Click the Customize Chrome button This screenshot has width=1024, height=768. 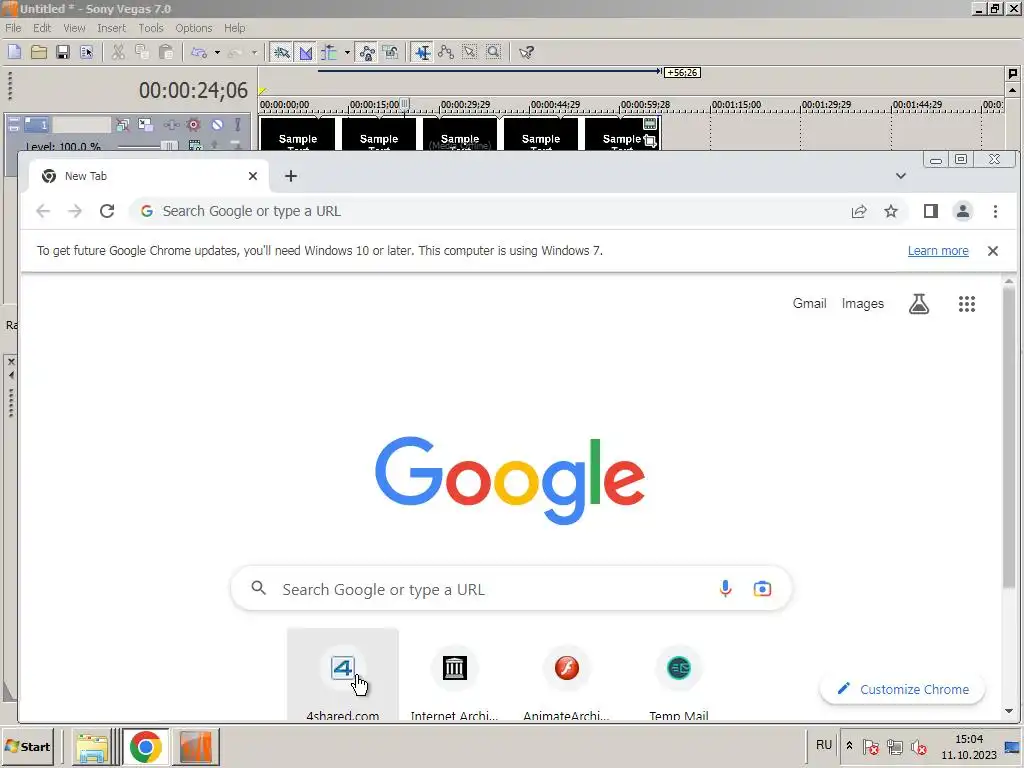pyautogui.click(x=902, y=689)
